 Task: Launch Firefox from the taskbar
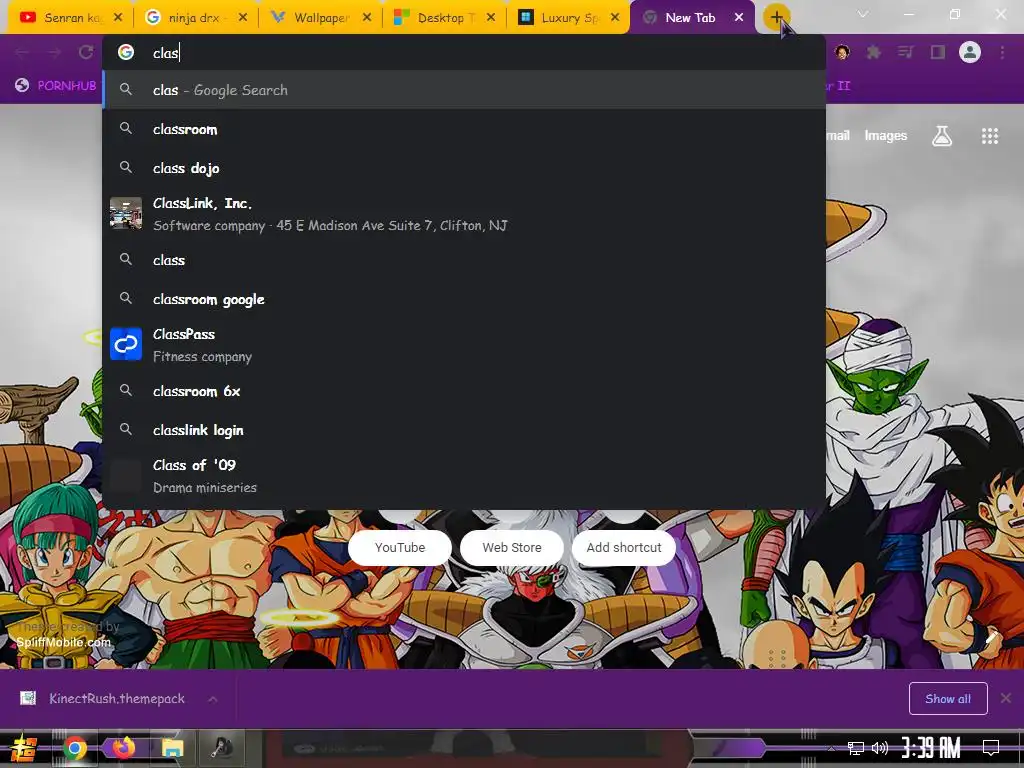[x=123, y=748]
